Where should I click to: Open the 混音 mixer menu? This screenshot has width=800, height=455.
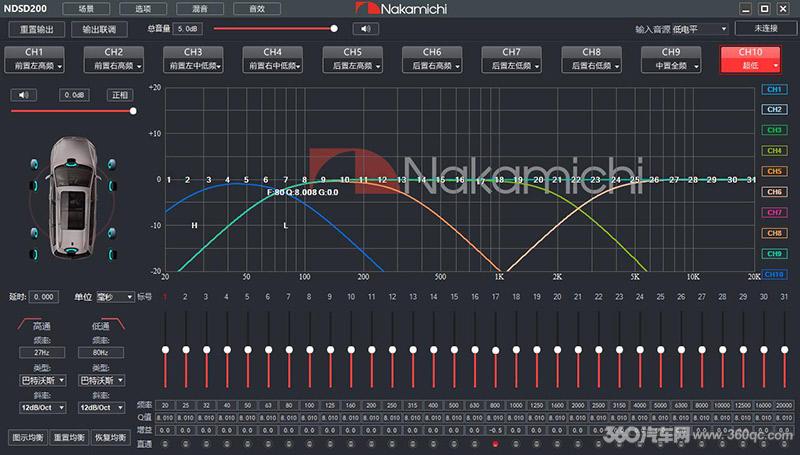[x=200, y=9]
